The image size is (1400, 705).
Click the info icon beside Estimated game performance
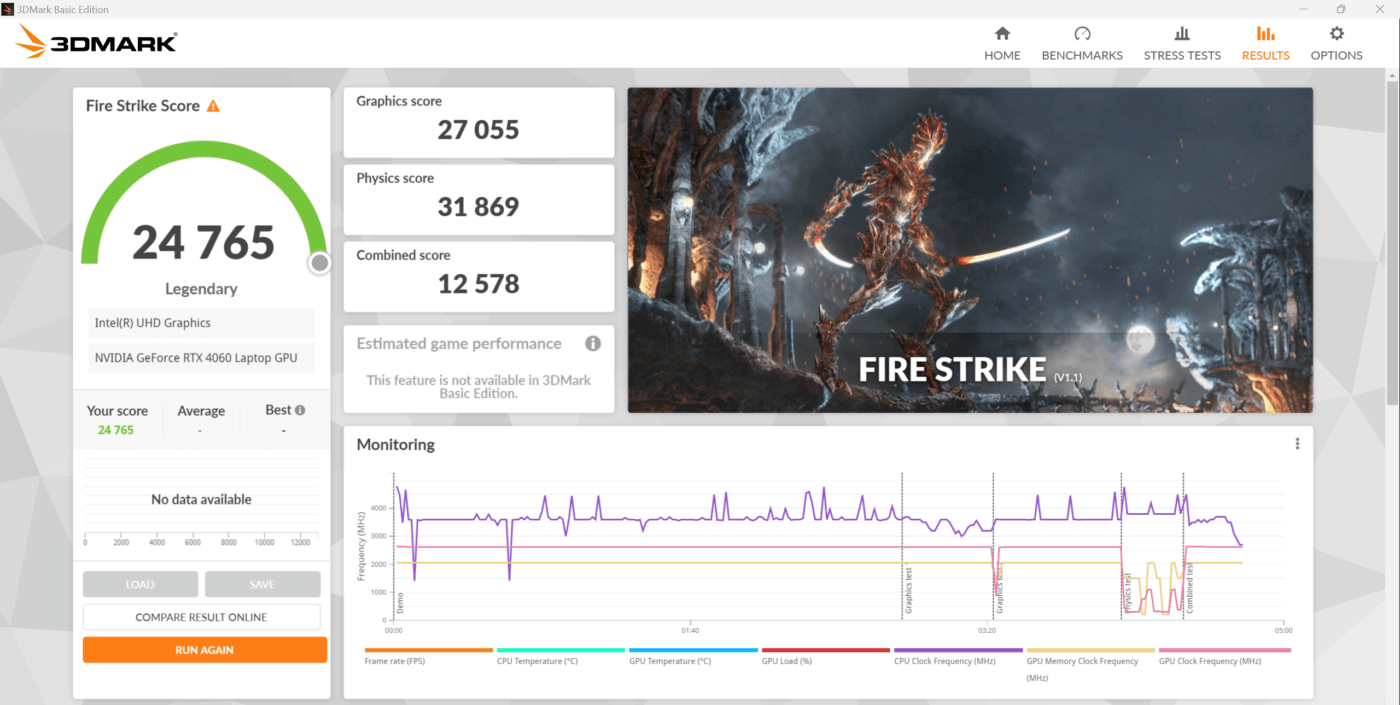(593, 344)
